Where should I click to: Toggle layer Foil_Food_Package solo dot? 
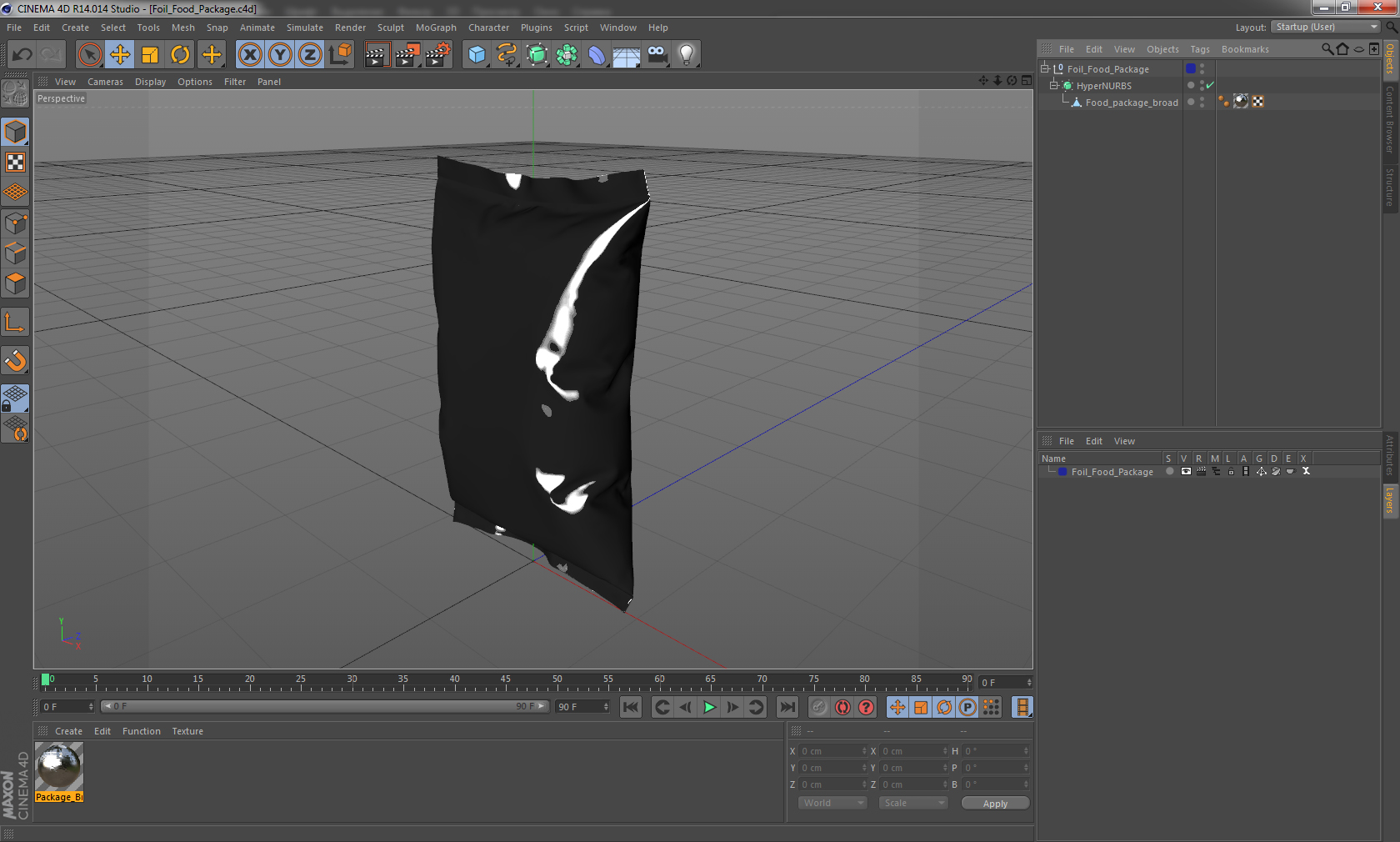pyautogui.click(x=1170, y=472)
